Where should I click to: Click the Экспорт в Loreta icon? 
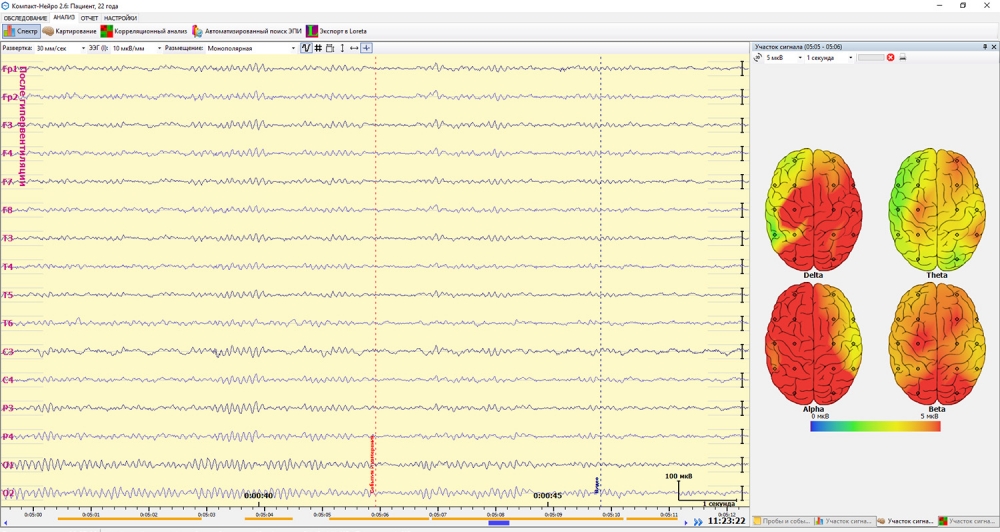336,31
